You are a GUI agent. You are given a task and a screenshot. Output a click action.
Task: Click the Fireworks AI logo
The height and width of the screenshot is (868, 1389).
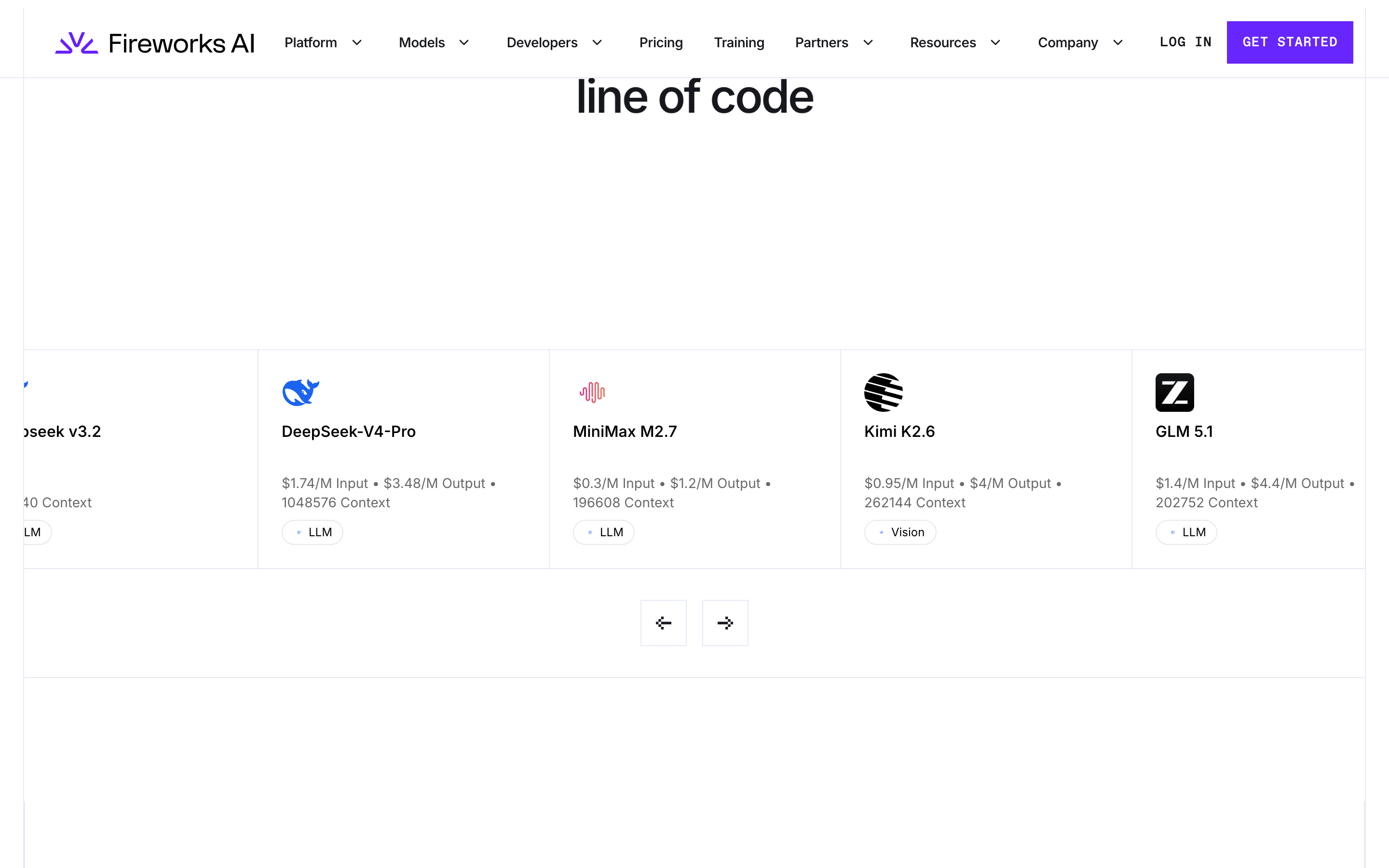point(154,43)
